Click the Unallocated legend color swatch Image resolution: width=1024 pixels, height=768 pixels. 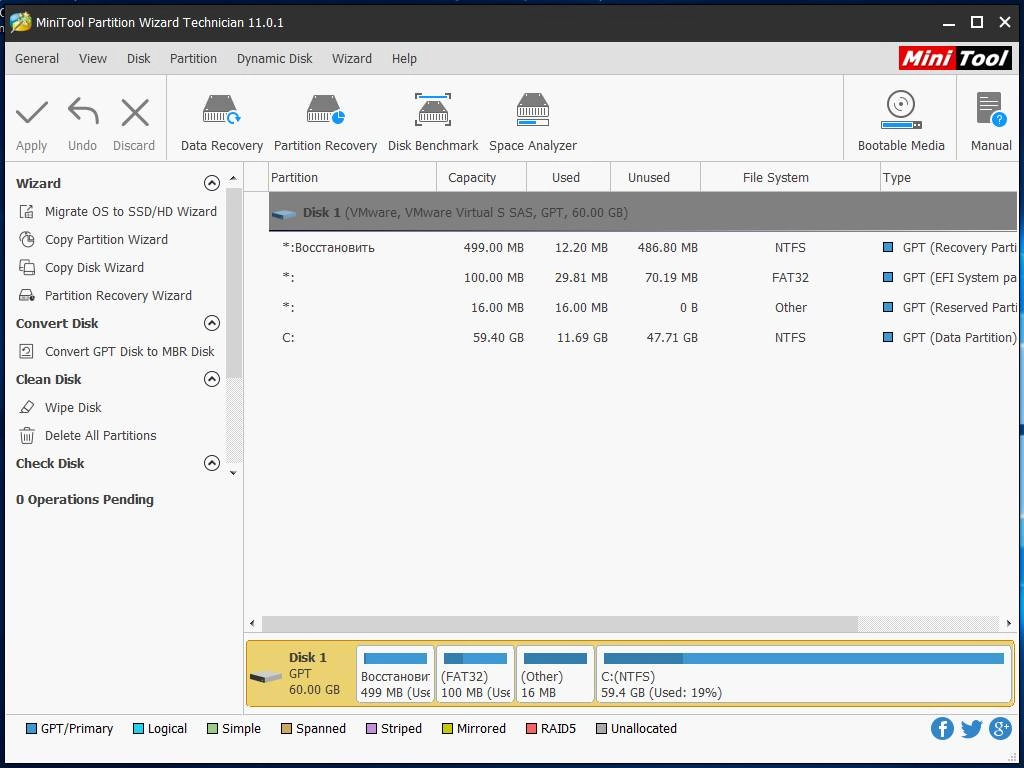pyautogui.click(x=601, y=728)
